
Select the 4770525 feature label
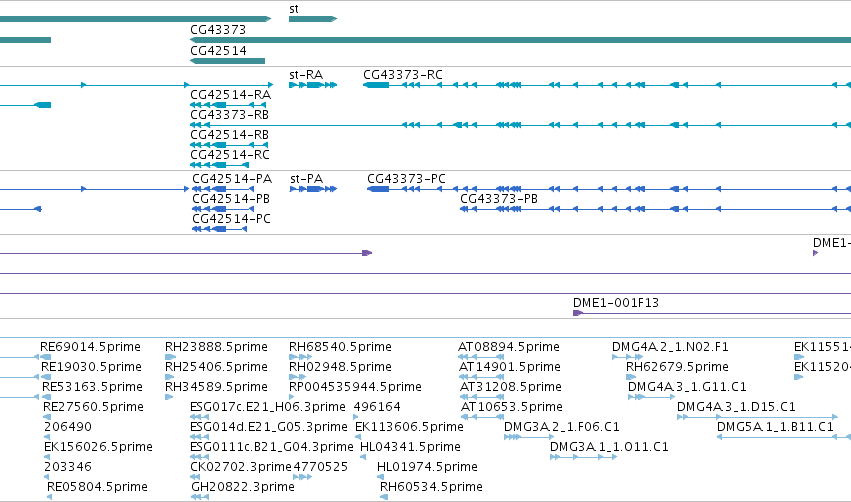pyautogui.click(x=320, y=467)
